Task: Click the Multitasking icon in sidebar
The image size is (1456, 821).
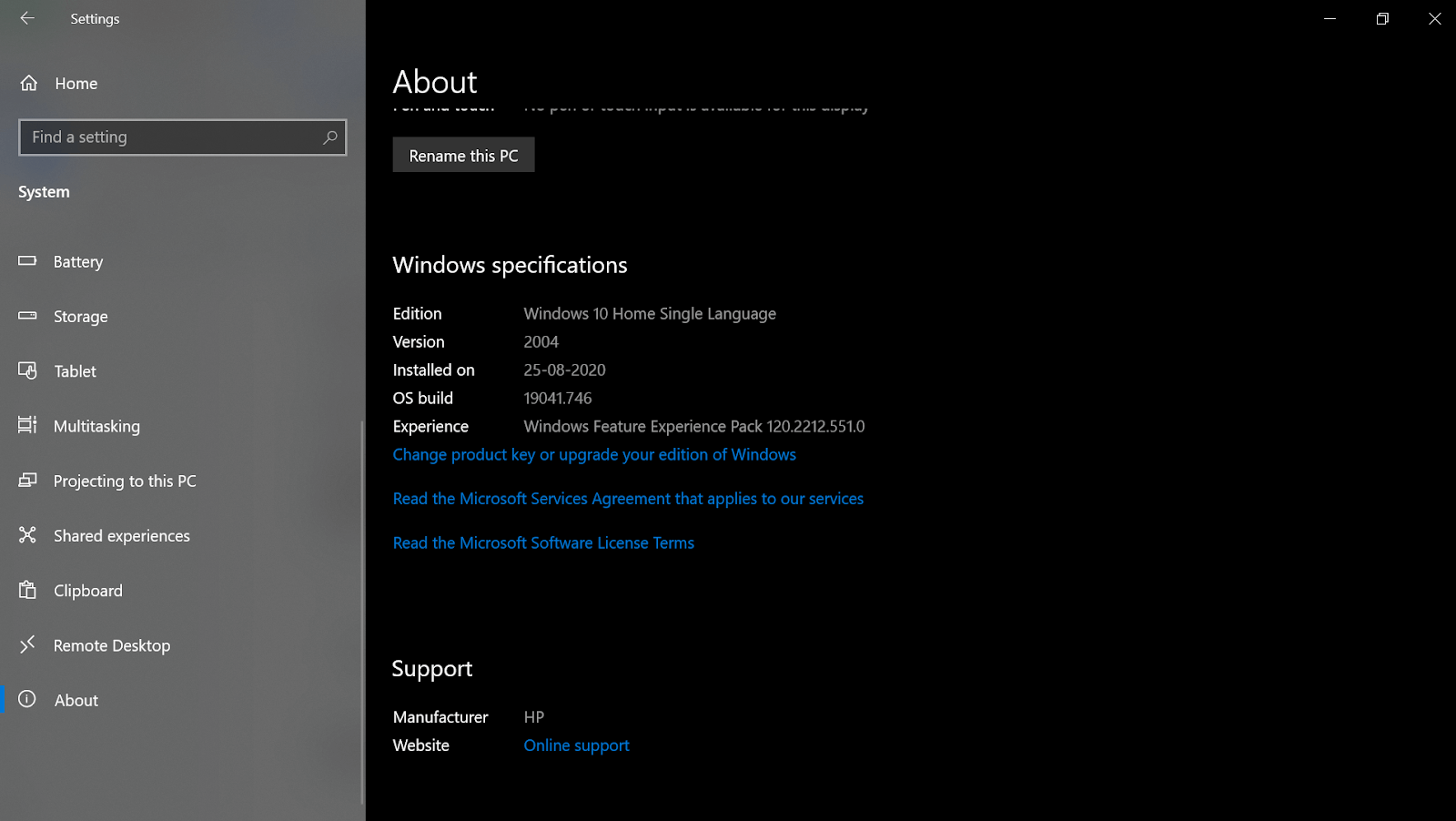Action: (27, 425)
